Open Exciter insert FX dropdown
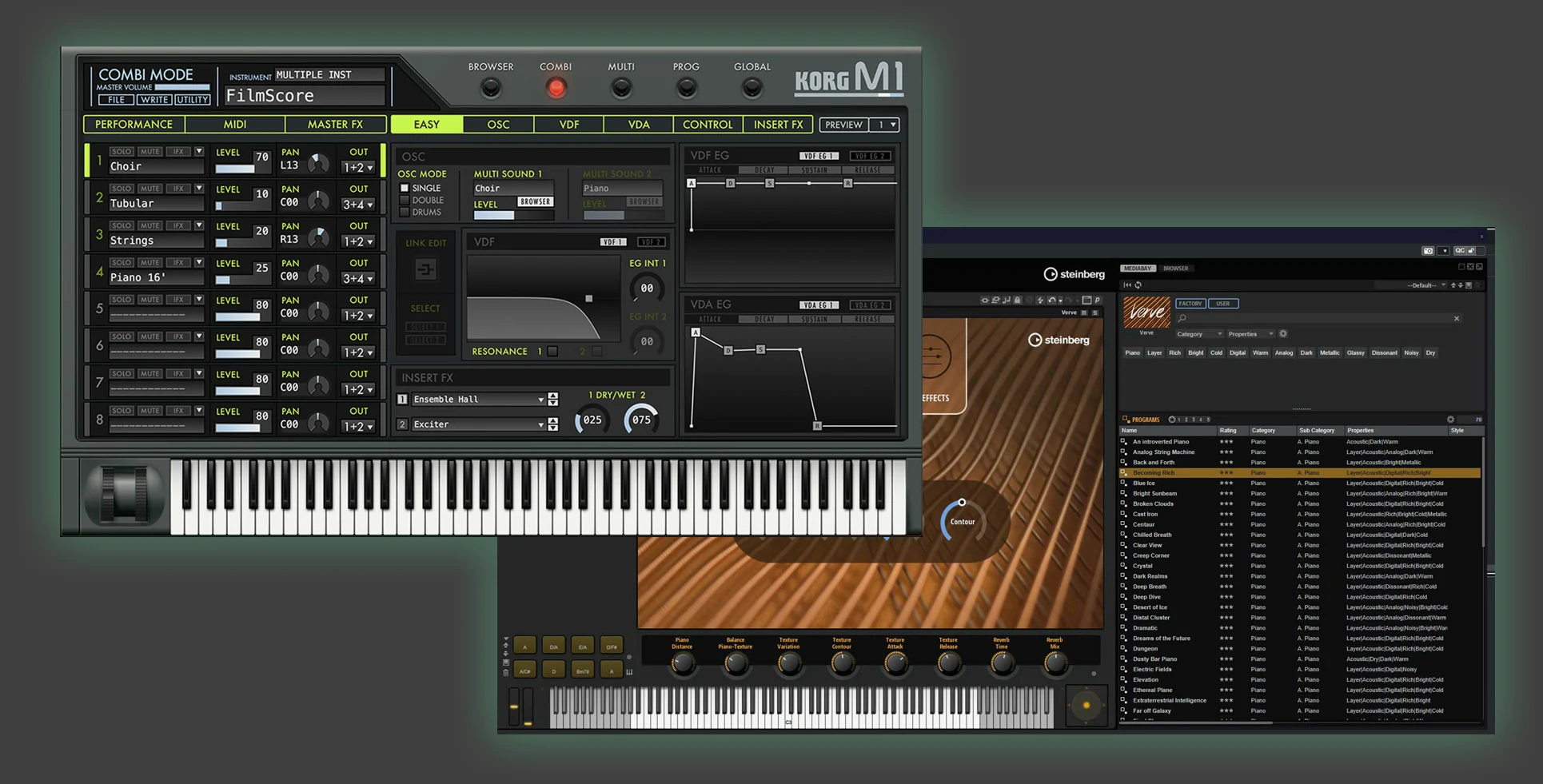 click(x=478, y=424)
